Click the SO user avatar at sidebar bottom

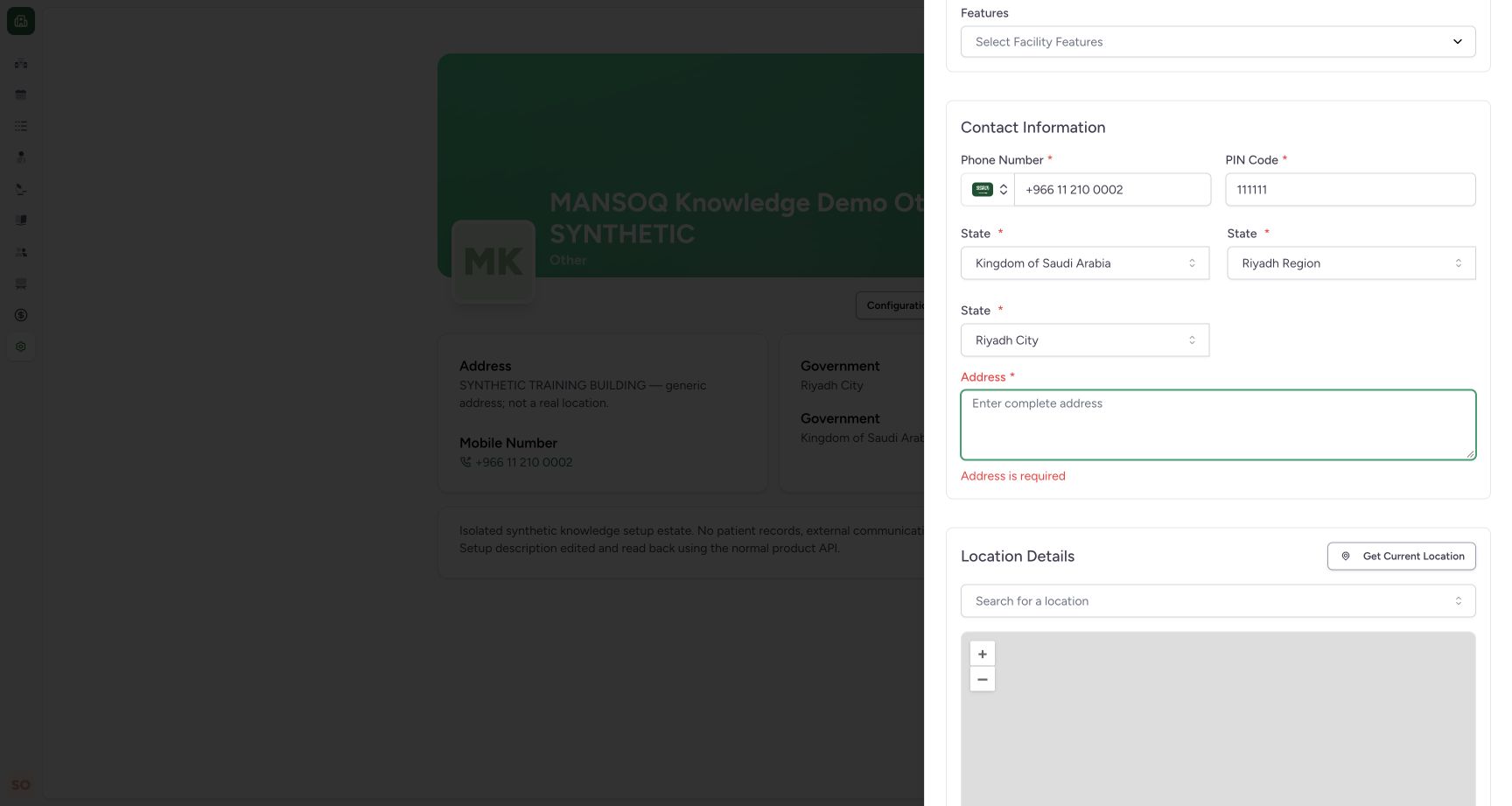[21, 785]
